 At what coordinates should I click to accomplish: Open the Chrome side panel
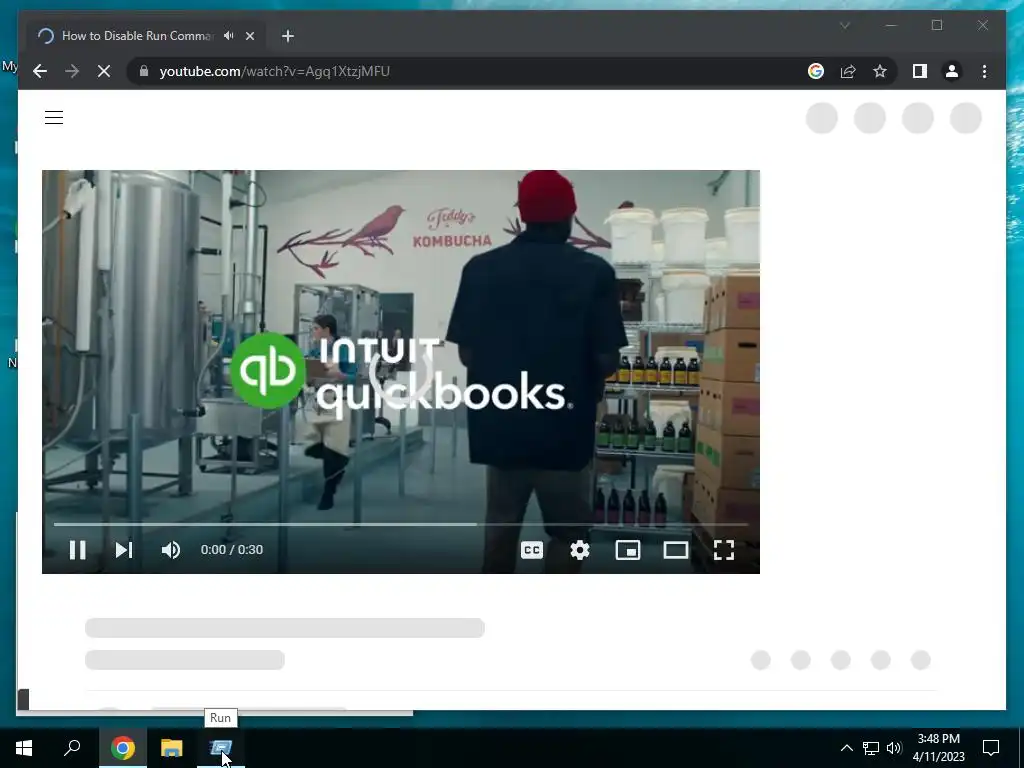tap(920, 71)
